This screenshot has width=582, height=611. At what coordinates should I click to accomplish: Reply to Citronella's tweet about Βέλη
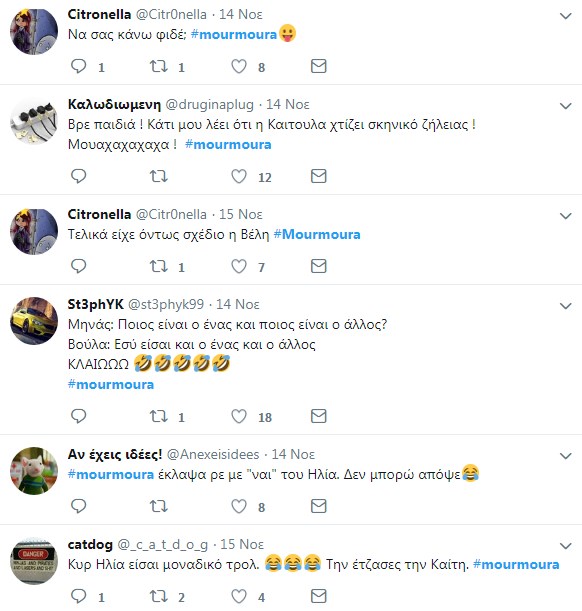[78, 266]
